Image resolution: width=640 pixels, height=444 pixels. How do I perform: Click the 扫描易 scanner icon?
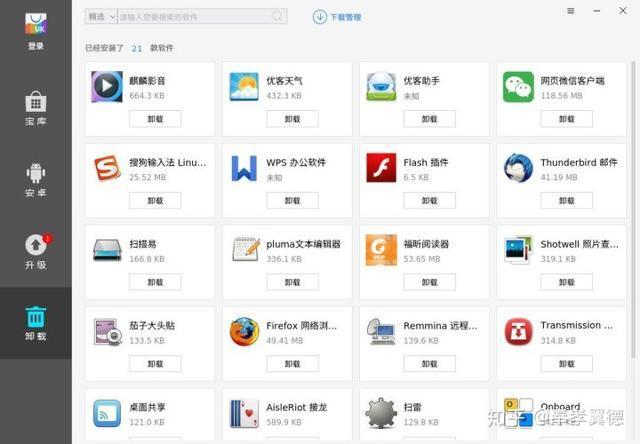tap(107, 250)
